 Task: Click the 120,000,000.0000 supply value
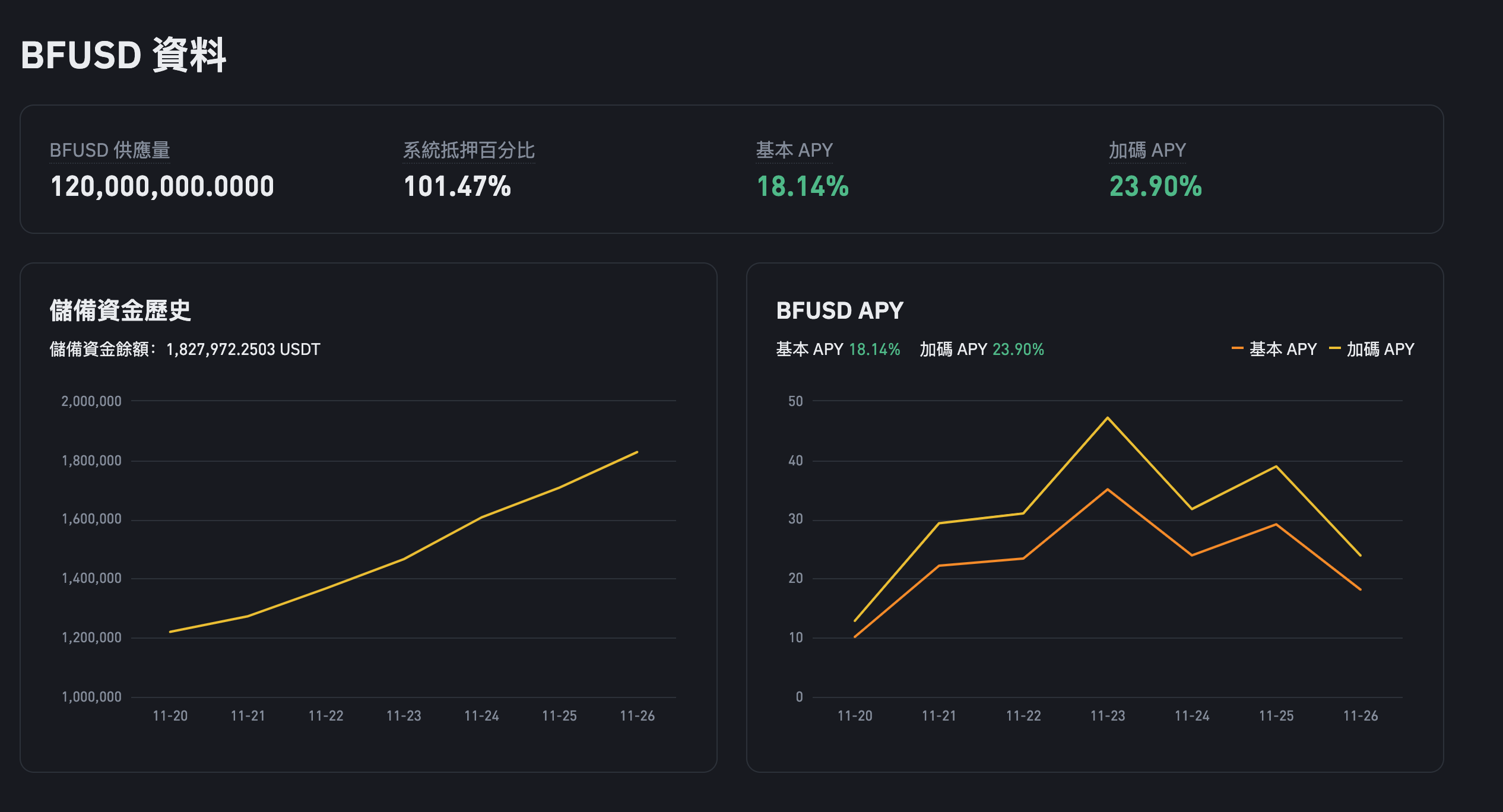point(162,186)
